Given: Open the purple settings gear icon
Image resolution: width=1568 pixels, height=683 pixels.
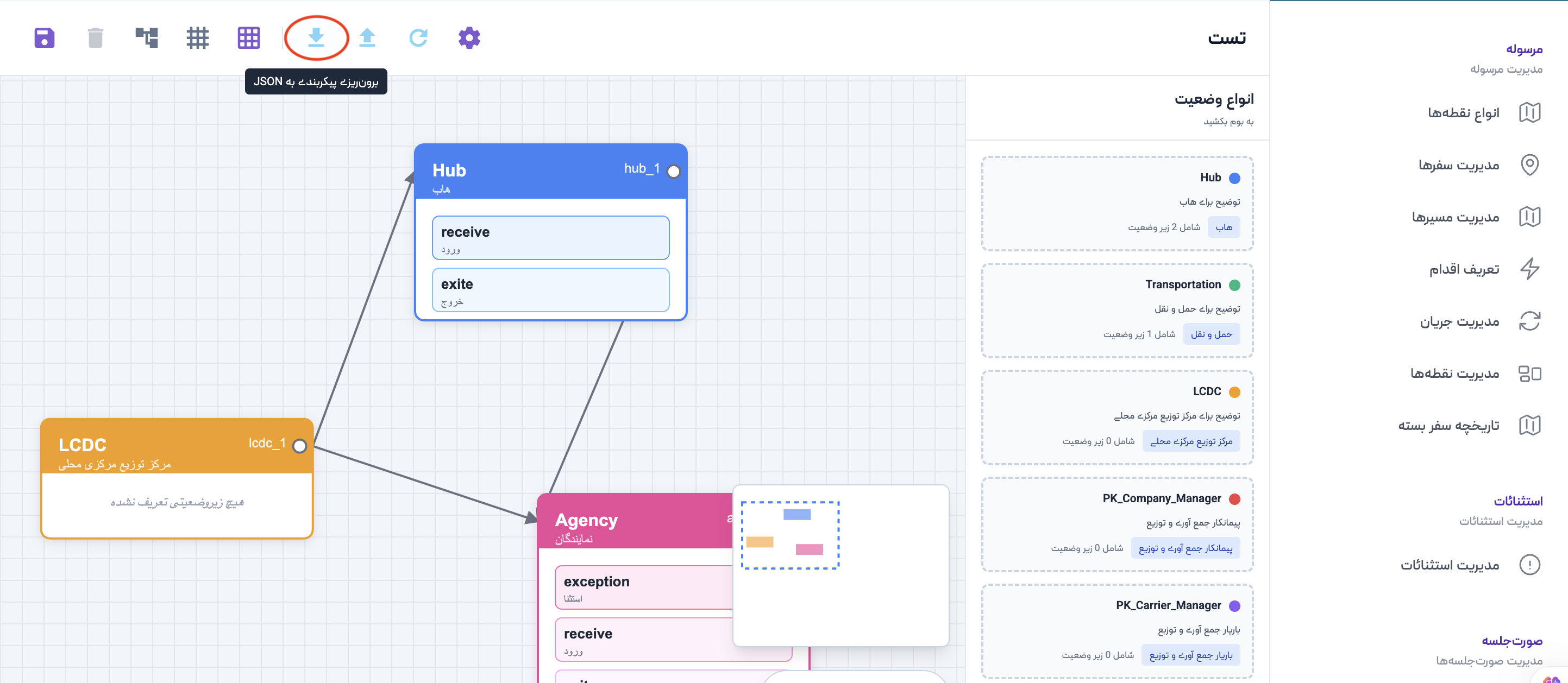Looking at the screenshot, I should tap(469, 37).
